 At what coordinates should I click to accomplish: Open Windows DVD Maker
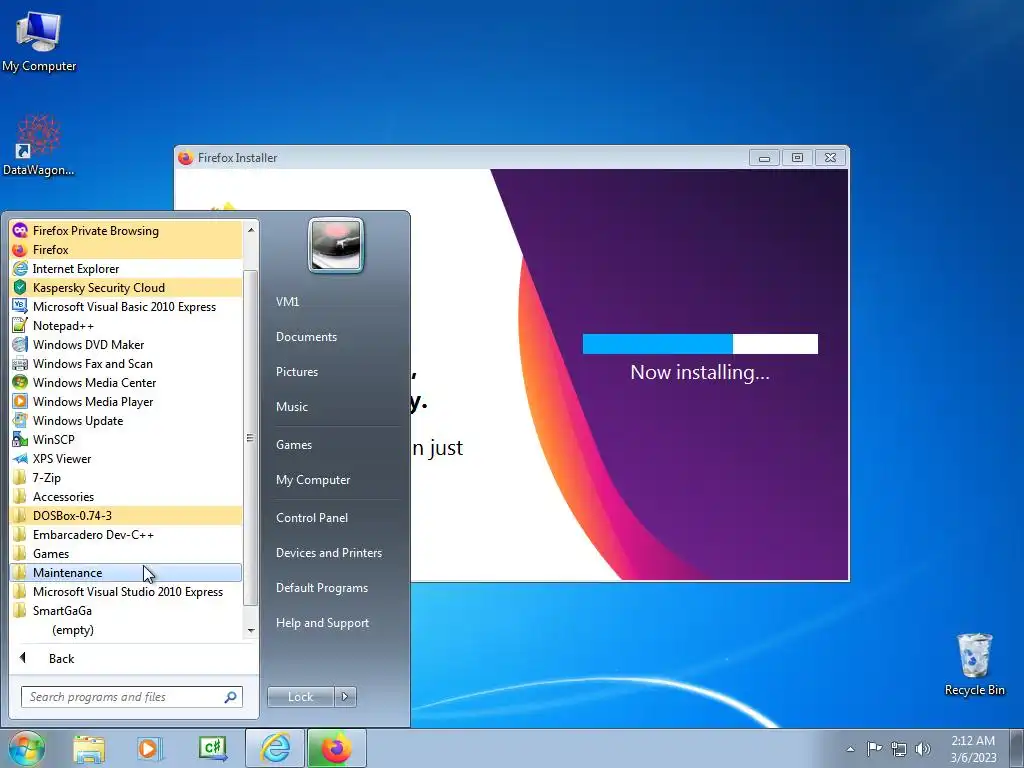point(126,344)
